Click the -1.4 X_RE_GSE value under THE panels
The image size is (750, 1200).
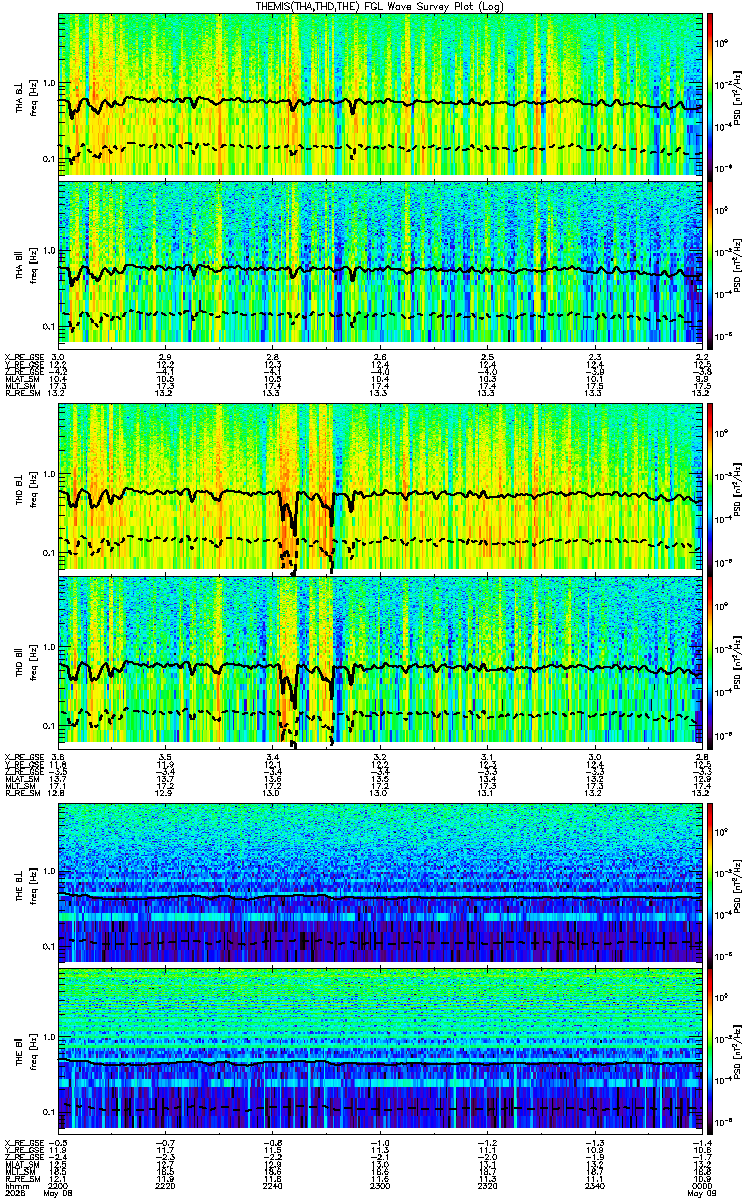pos(701,1142)
